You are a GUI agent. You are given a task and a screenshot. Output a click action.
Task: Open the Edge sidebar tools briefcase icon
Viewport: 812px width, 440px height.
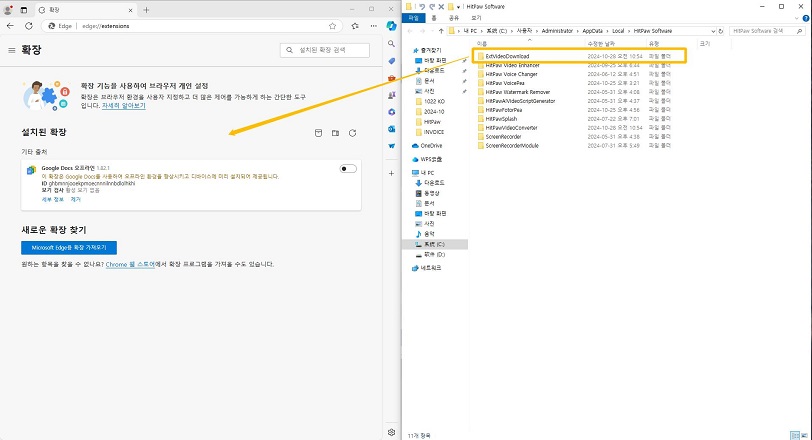click(x=392, y=78)
